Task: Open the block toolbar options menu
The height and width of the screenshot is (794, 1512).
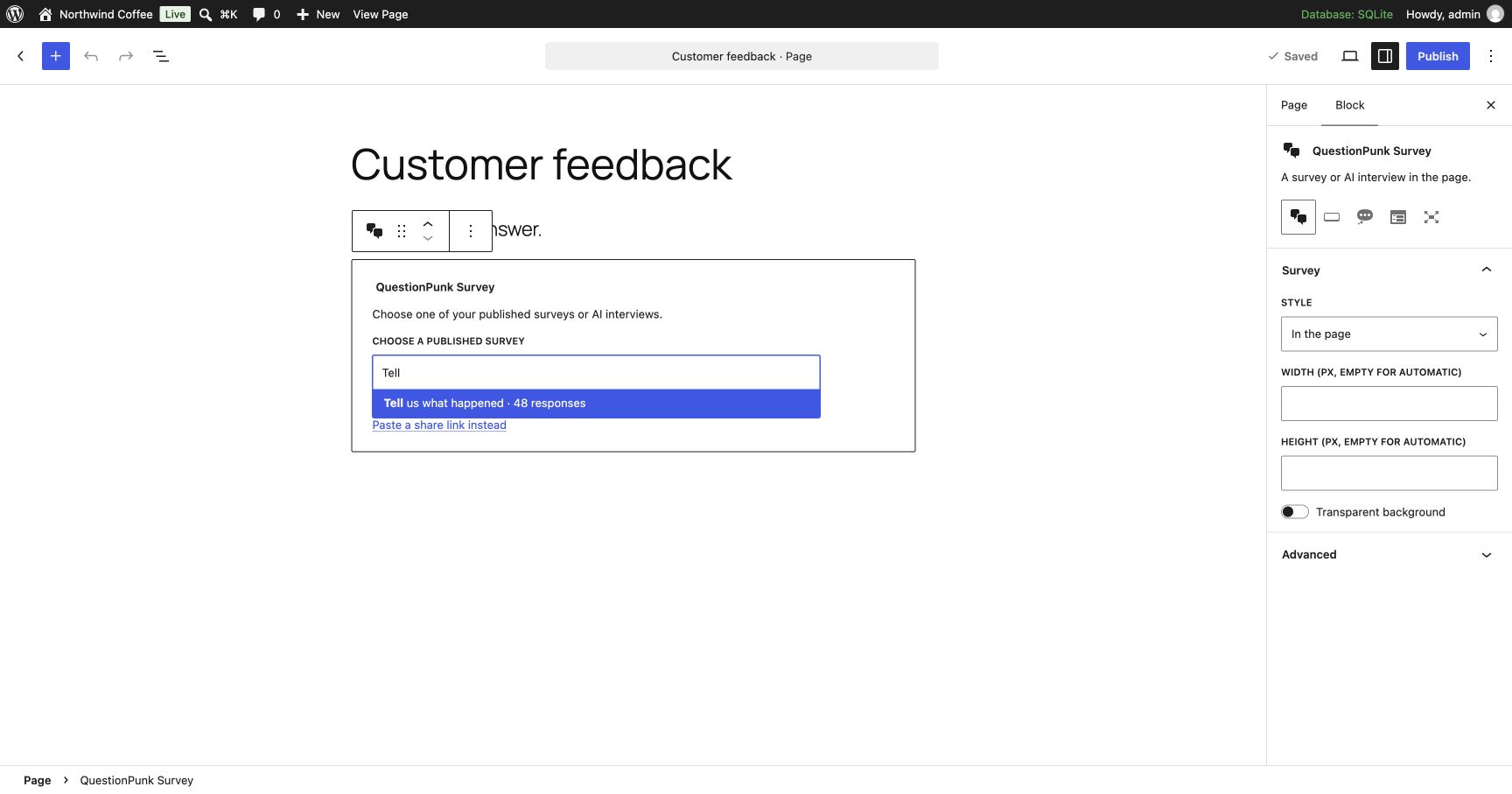Action: tap(471, 231)
